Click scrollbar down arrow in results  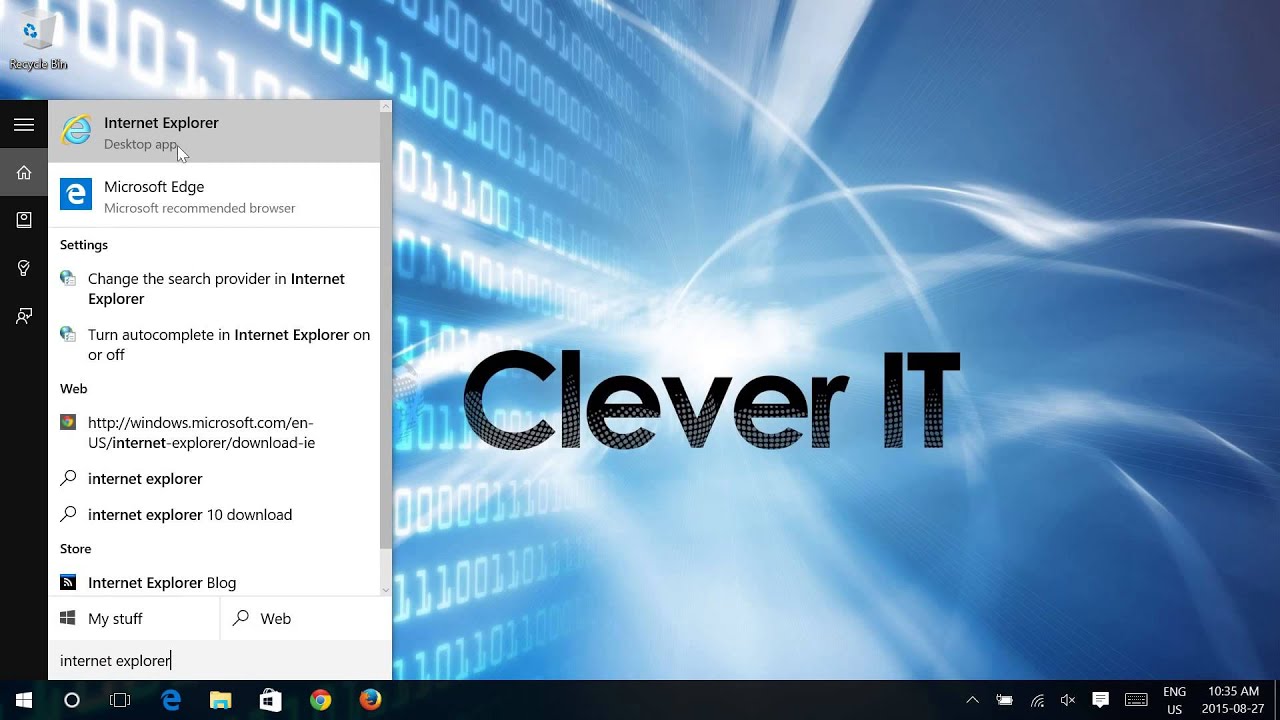pos(386,590)
